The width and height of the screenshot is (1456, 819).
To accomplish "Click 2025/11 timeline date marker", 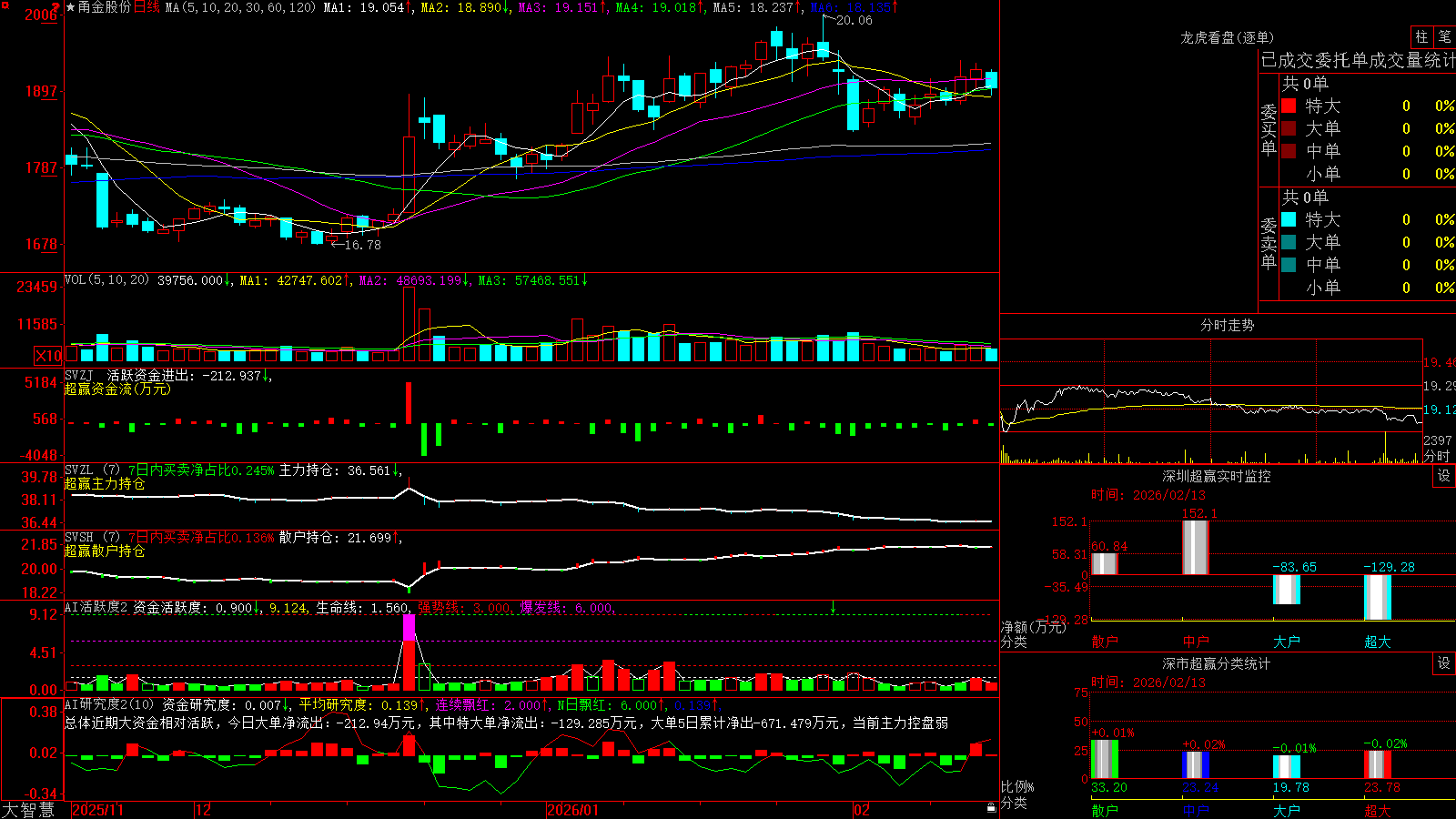I will click(97, 810).
